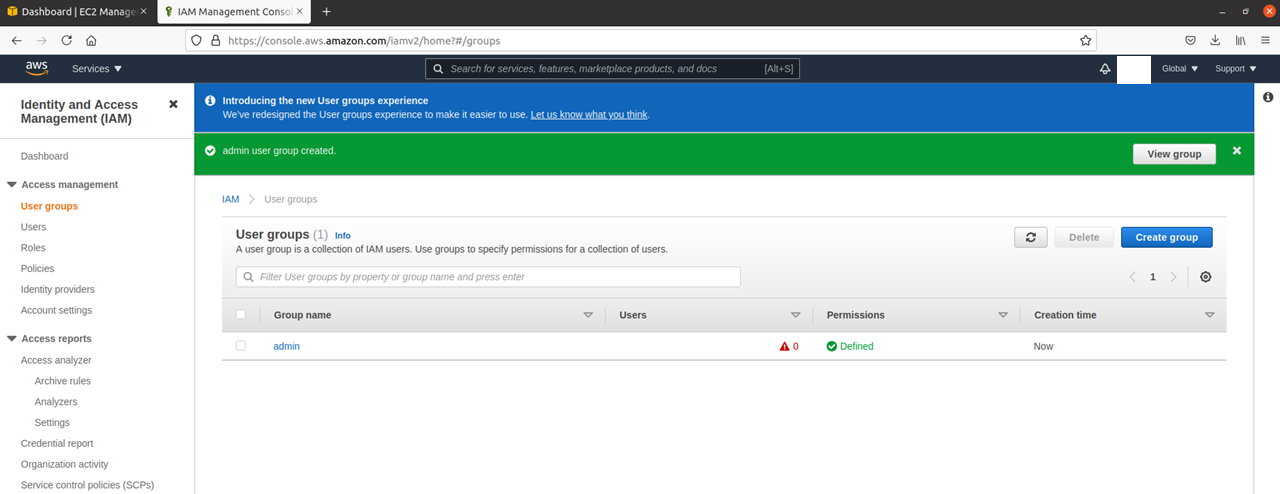Viewport: 1280px width, 494px height.
Task: Click the tracking protection shield icon
Action: [196, 41]
